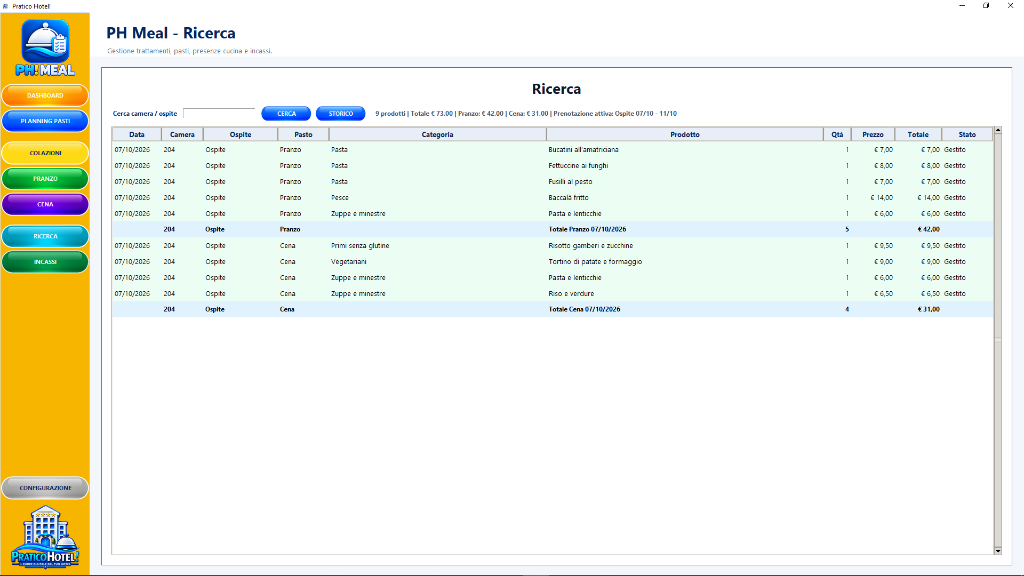Open the Incassi page
Viewport: 1024px width, 576px height.
click(x=45, y=262)
